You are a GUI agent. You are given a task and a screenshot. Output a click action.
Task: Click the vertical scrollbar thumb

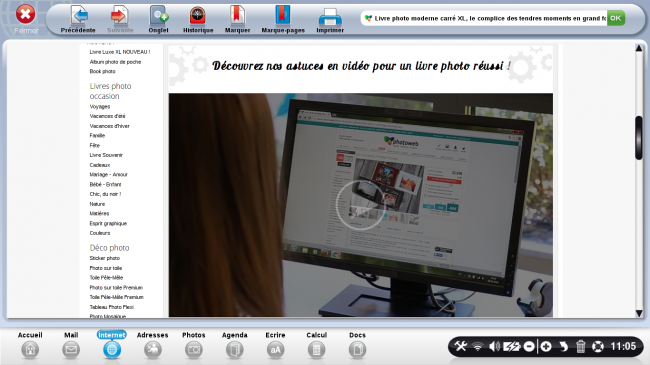pos(639,138)
